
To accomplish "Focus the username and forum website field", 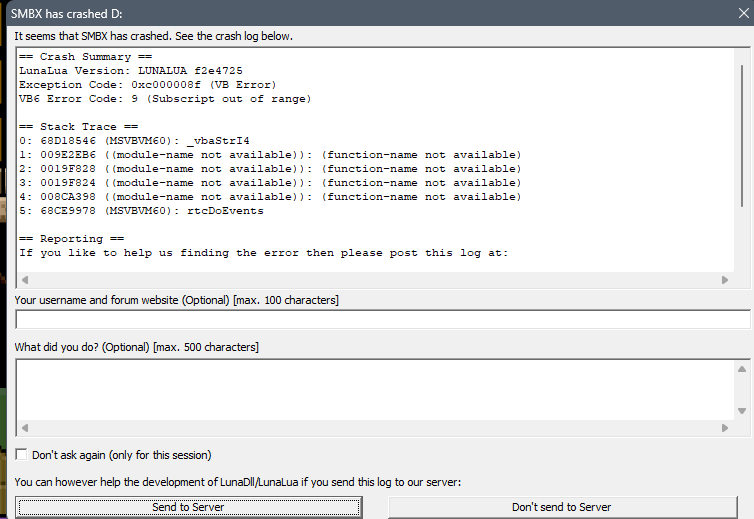I will [383, 319].
